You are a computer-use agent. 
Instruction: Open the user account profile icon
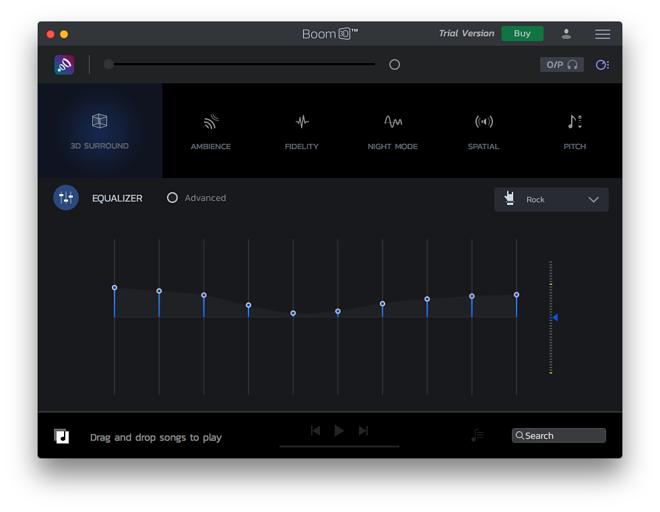[x=566, y=34]
